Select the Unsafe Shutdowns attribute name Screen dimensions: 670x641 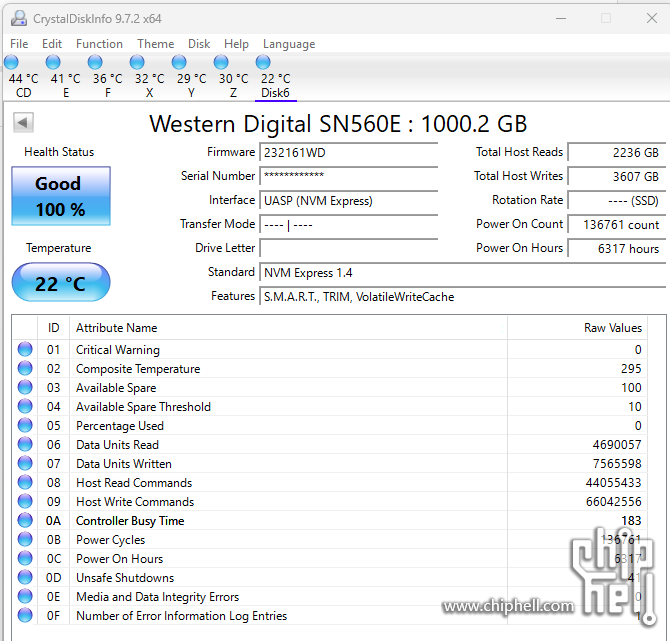tap(125, 578)
